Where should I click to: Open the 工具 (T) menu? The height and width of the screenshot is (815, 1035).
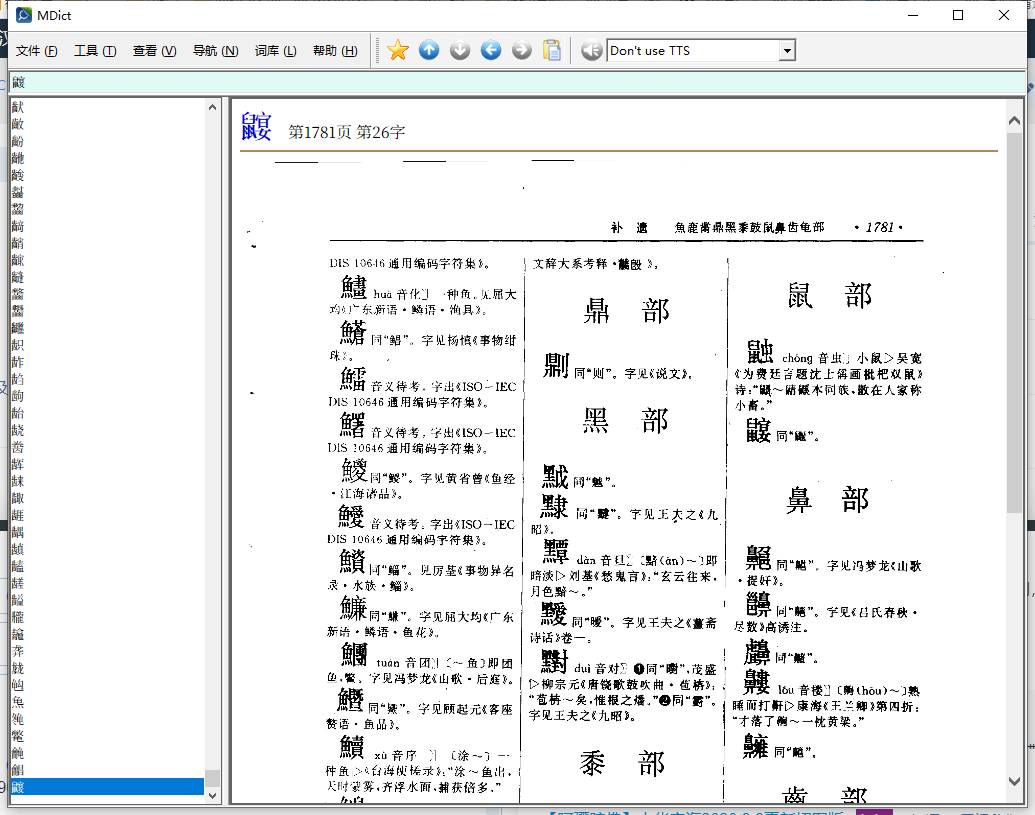click(95, 51)
